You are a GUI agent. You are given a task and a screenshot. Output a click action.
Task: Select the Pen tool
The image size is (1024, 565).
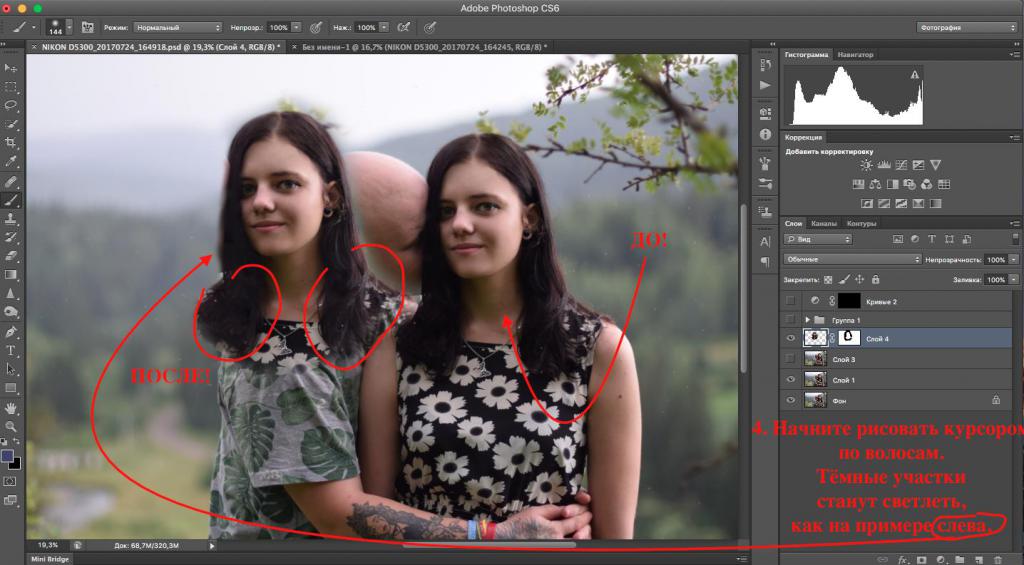point(10,332)
